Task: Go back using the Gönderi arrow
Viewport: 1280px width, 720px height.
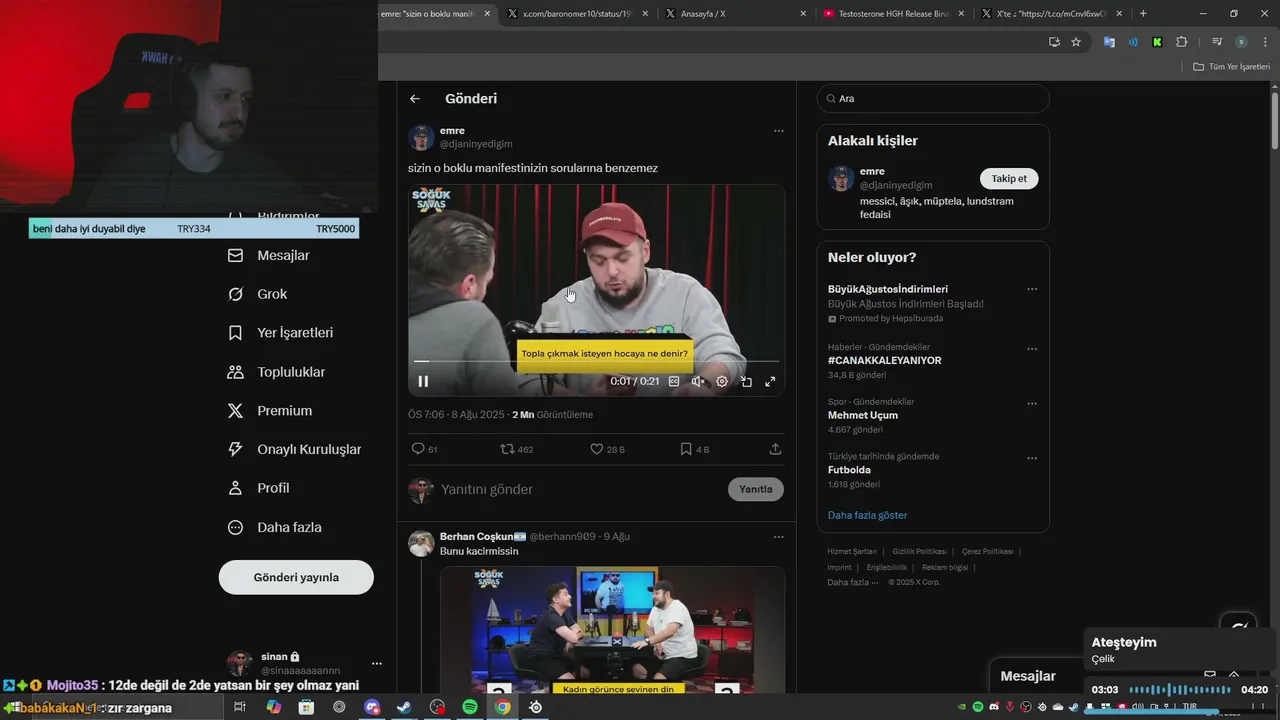Action: (415, 99)
